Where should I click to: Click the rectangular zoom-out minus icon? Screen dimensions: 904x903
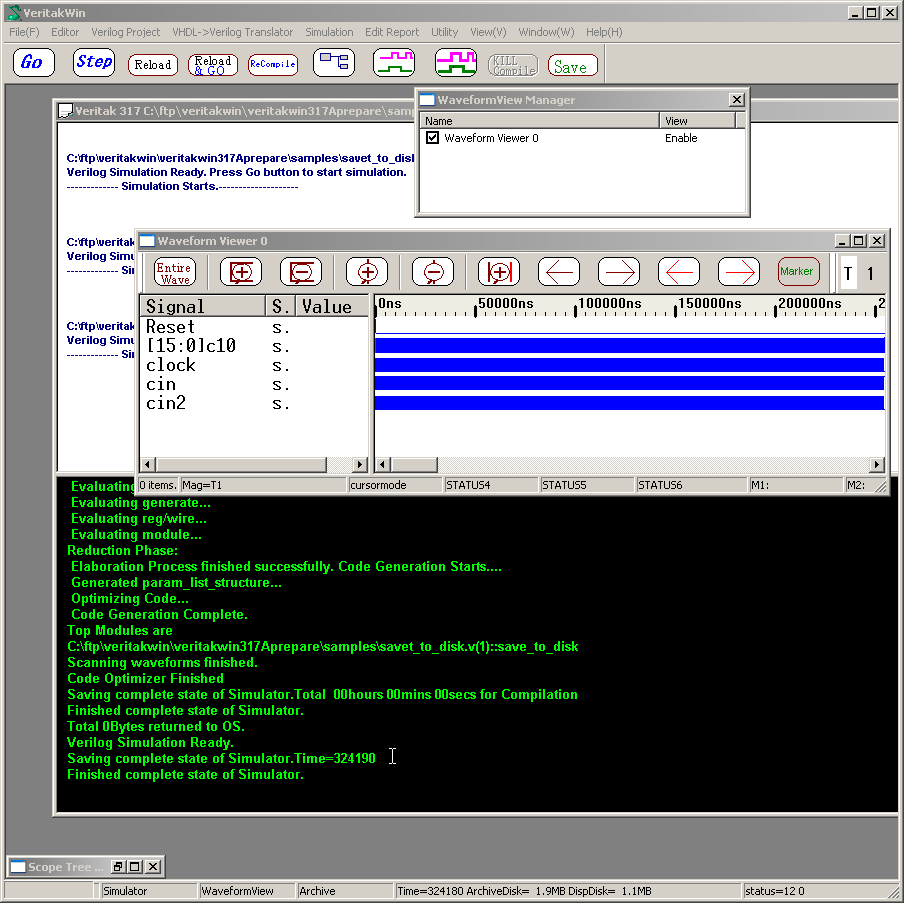(301, 272)
